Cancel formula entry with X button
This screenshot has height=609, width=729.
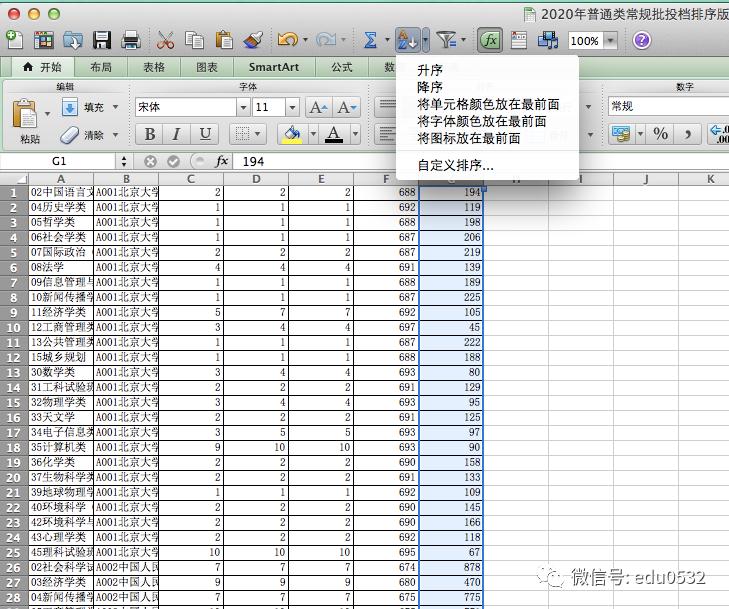[150, 161]
